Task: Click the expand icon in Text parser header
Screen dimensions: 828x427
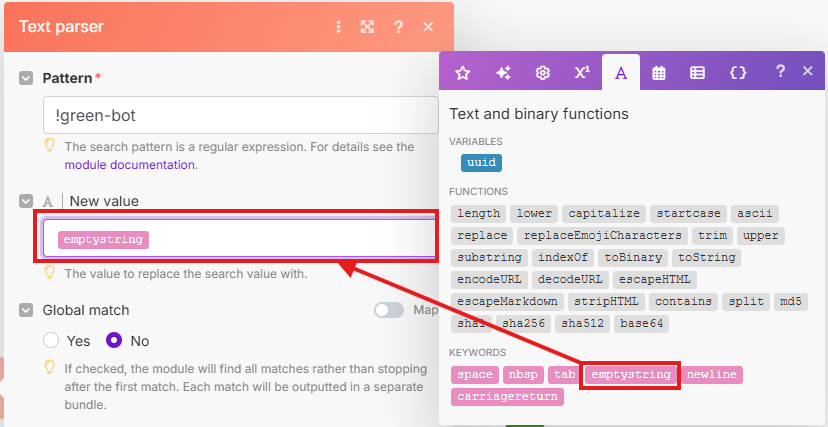Action: point(367,27)
